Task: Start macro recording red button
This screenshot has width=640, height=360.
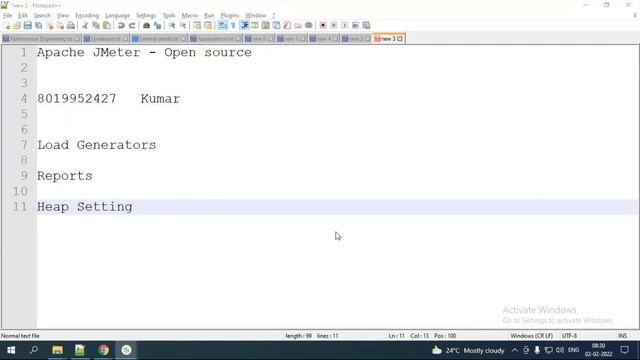Action: coord(323,26)
